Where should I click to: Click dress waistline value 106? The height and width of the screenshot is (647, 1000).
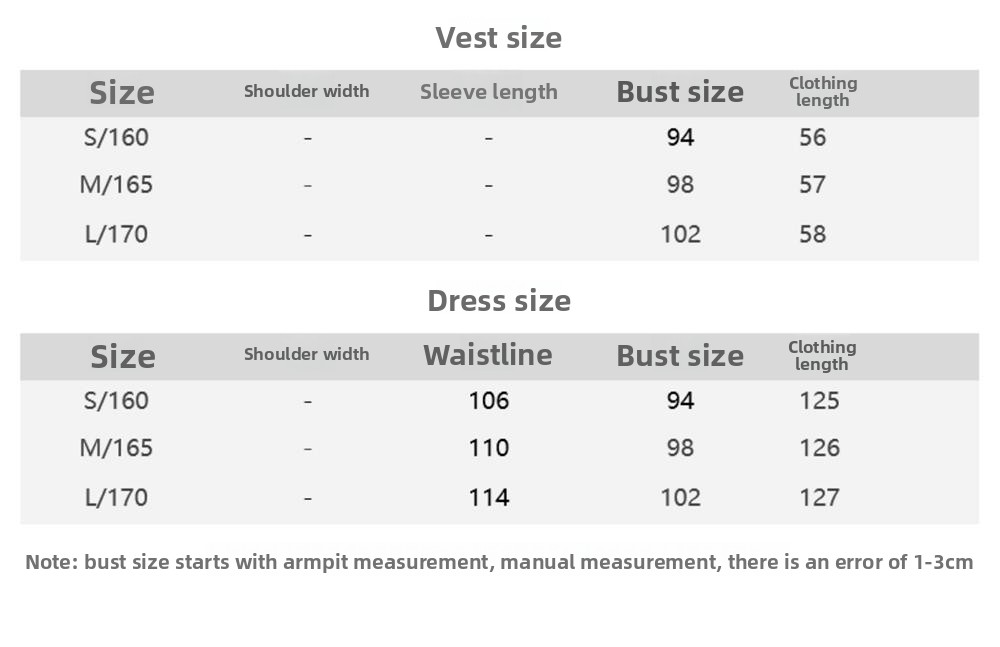(489, 401)
